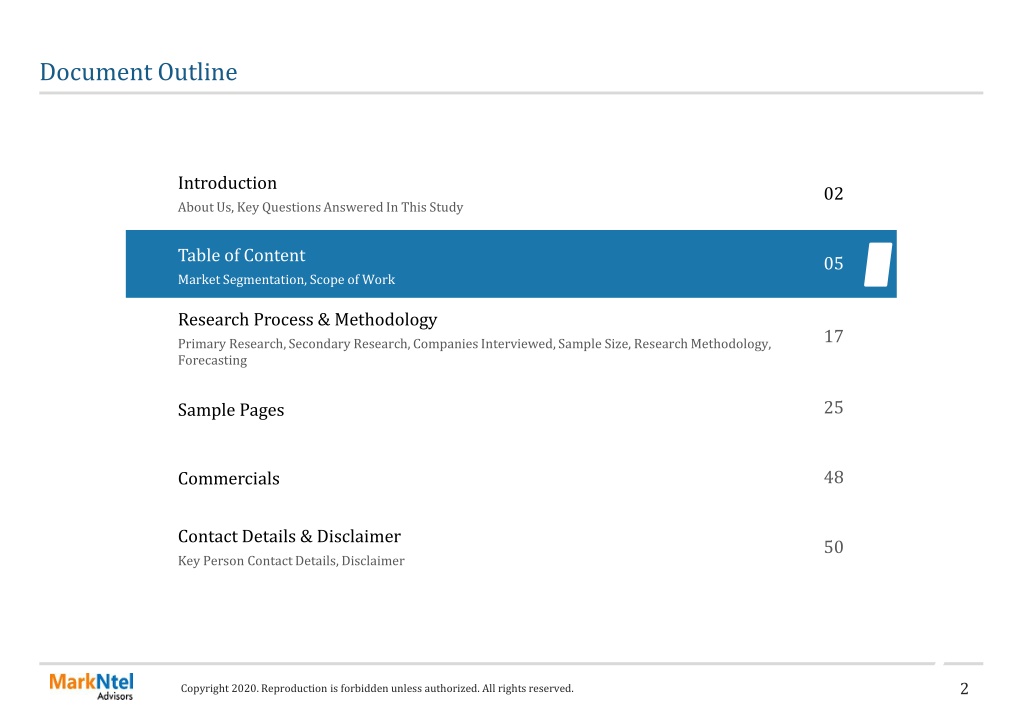This screenshot has height=708, width=1023.
Task: Select the Copyright 2020 footer notice
Action: (x=377, y=688)
